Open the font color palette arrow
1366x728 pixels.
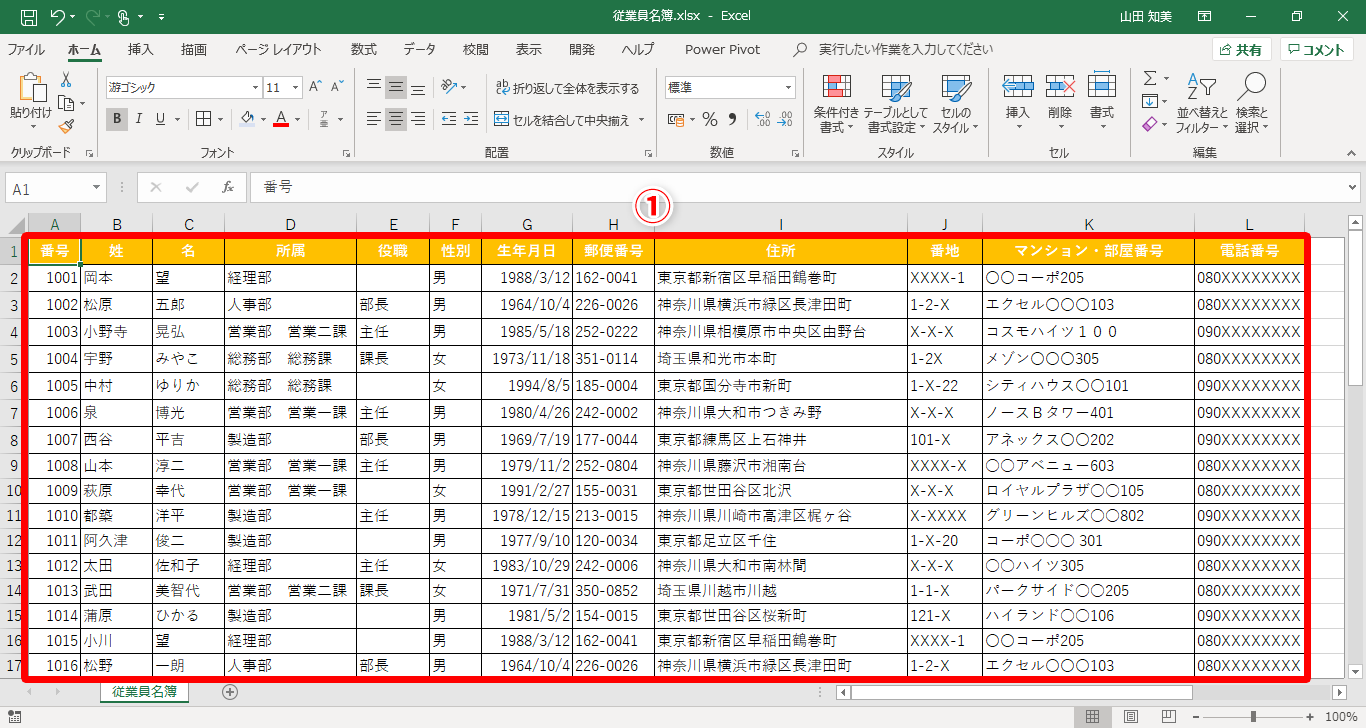[298, 120]
